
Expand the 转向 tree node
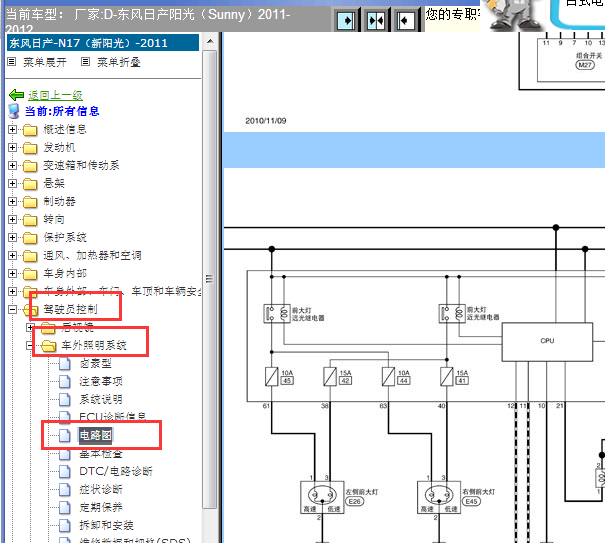[x=12, y=219]
